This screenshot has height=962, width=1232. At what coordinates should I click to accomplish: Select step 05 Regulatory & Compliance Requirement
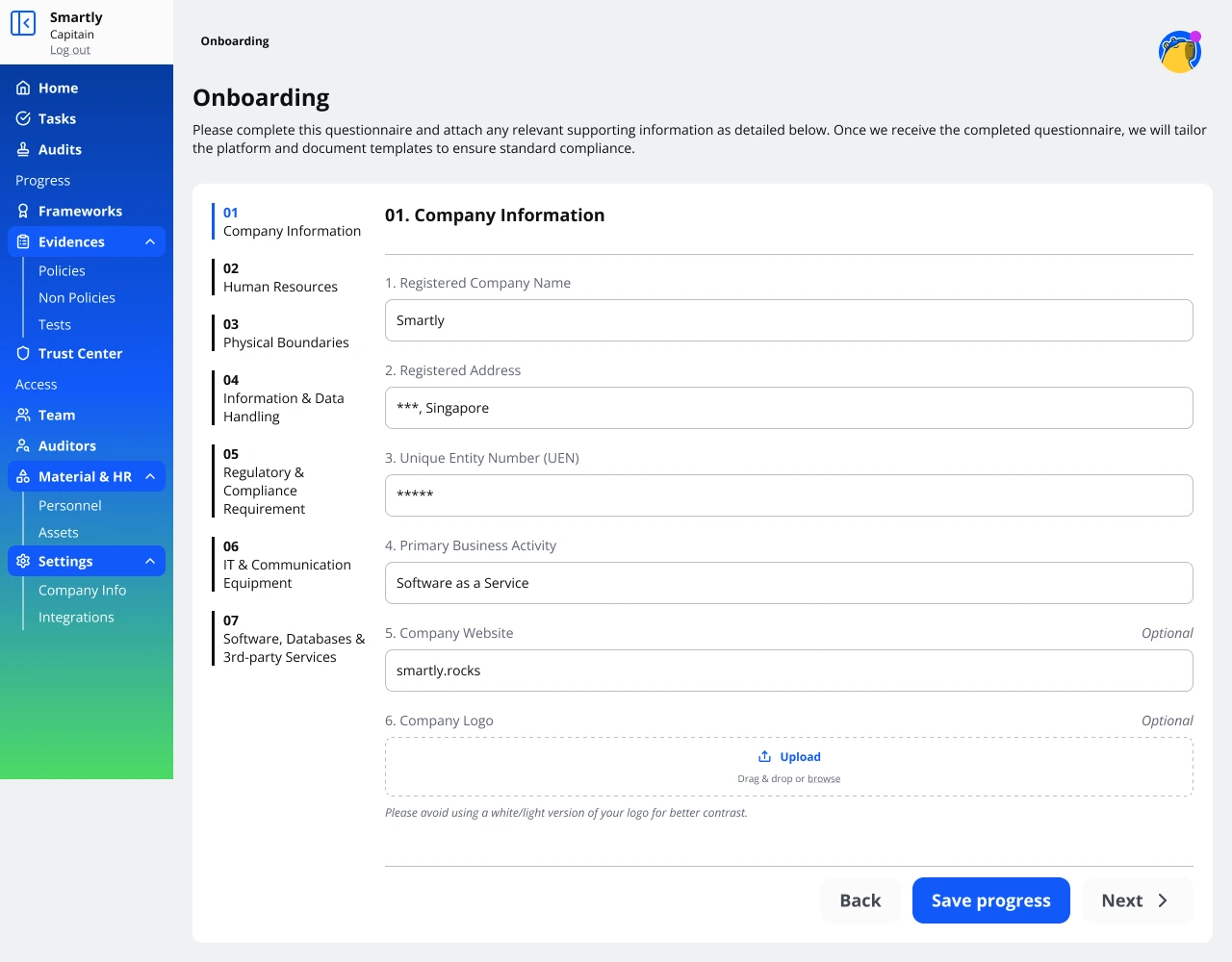pos(265,482)
